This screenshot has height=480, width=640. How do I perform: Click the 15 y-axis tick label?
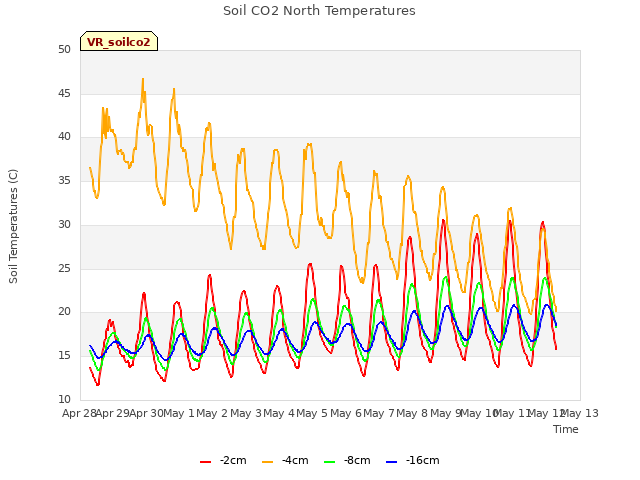(64, 356)
